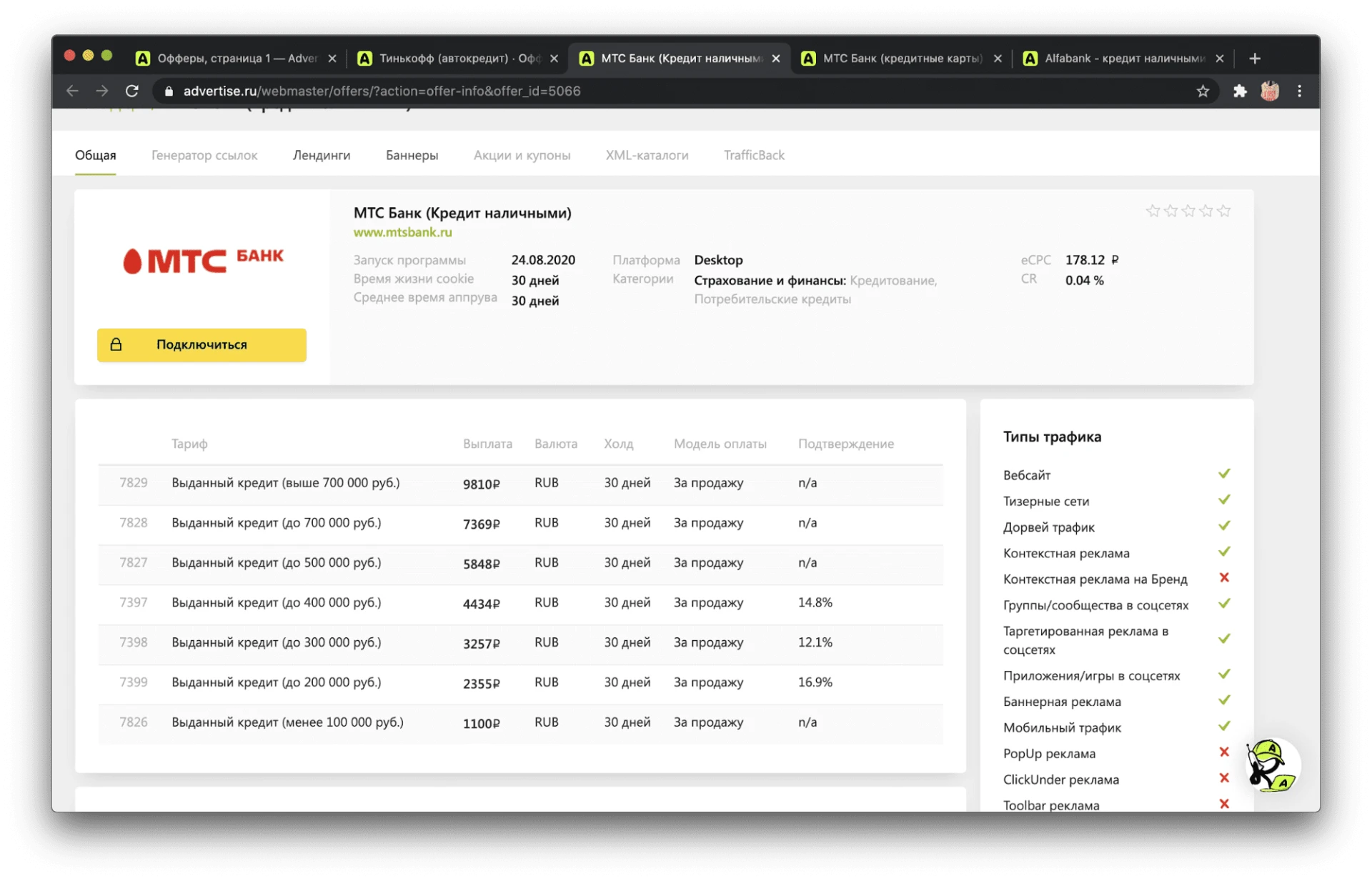Open a new browser tab
Screen dimensions: 1372x881
click(1255, 59)
